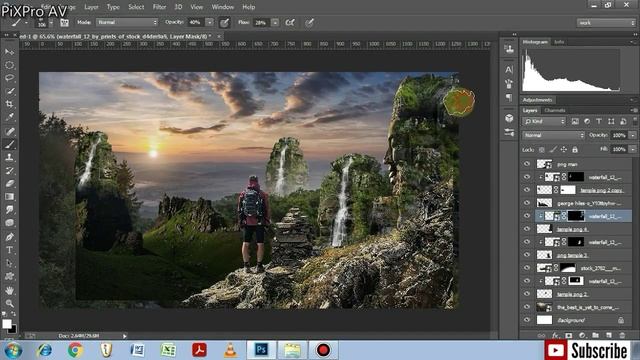The image size is (640, 360).
Task: Select the Gradient tool
Action: (9, 197)
